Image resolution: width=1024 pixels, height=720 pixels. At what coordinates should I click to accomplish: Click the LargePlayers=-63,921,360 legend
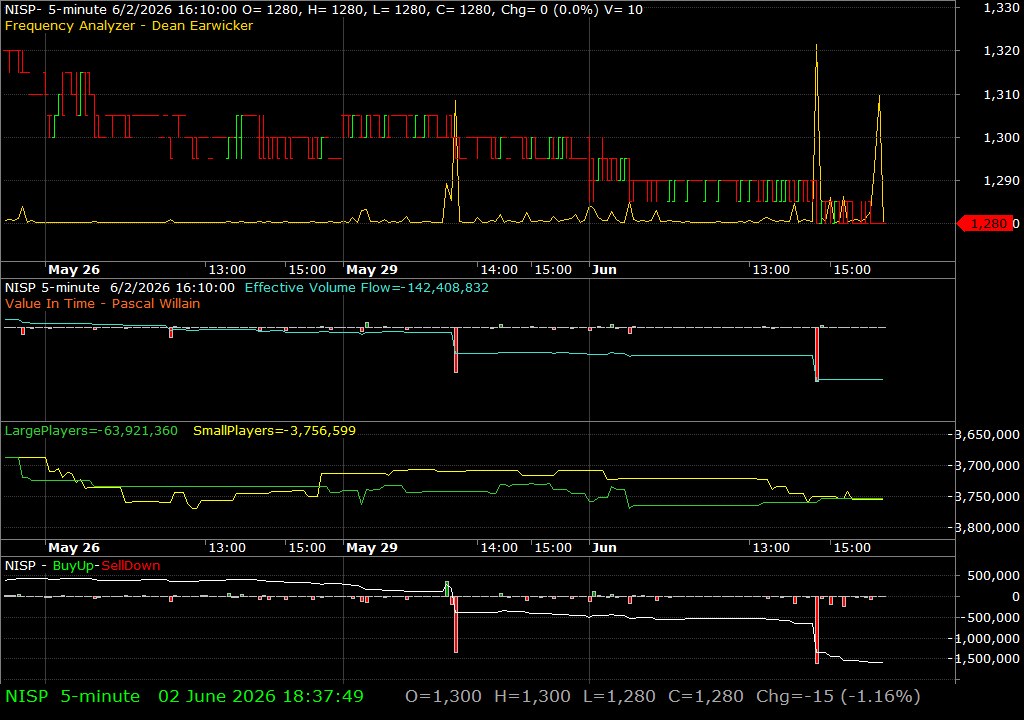(91, 431)
